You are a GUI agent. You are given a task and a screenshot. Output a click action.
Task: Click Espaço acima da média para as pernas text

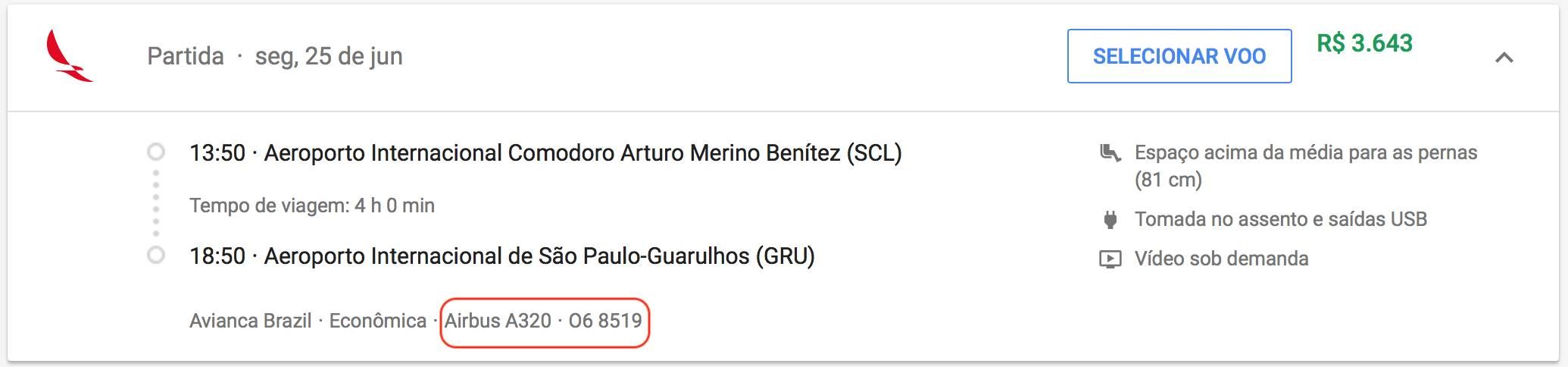tap(1306, 166)
